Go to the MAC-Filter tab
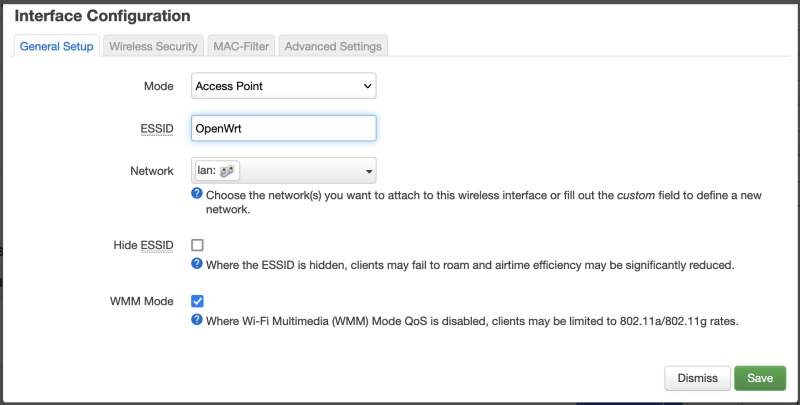Screen dimensions: 800x405 [240, 46]
